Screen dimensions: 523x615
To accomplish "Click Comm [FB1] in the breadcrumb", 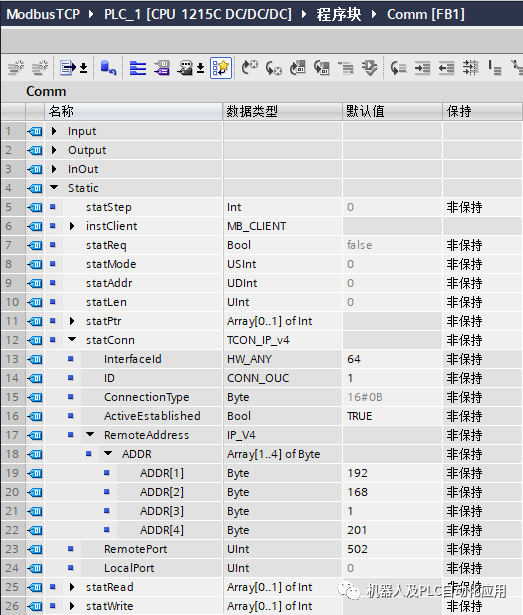I will 426,15.
